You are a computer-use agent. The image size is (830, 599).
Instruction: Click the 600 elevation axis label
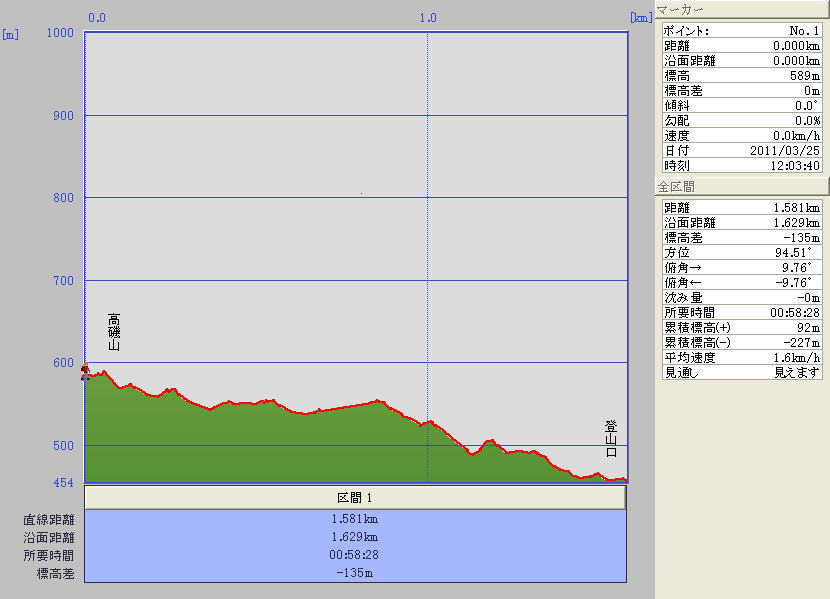point(64,362)
